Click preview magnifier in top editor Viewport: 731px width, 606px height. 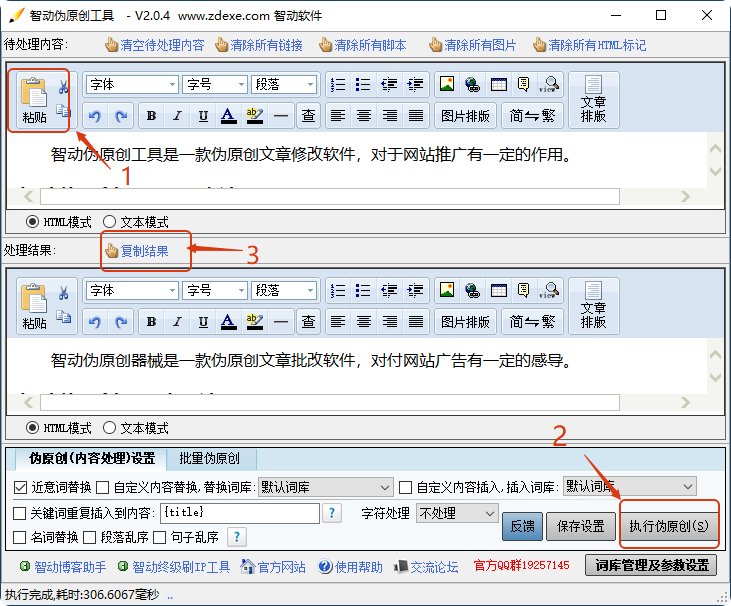[549, 84]
